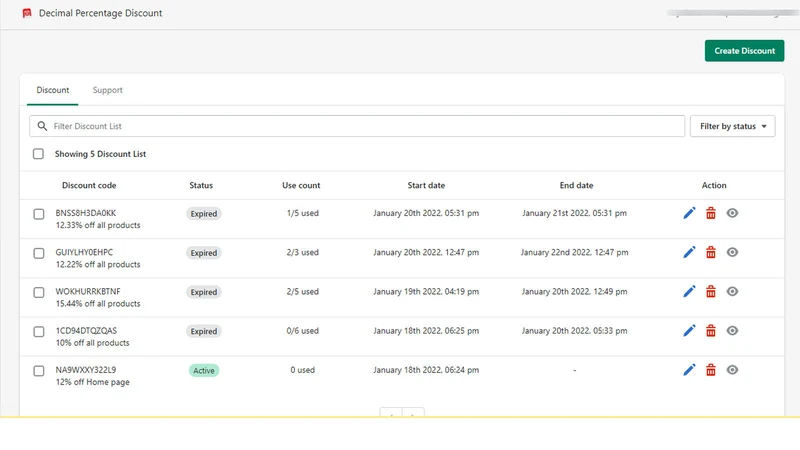The image size is (800, 450).
Task: View discount BNSS8H3DA0KK with eye icon
Action: click(x=732, y=213)
